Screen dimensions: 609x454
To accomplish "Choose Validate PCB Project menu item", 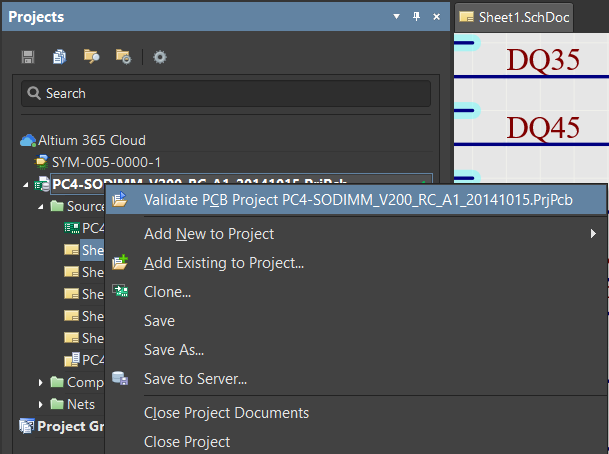I will click(x=356, y=200).
